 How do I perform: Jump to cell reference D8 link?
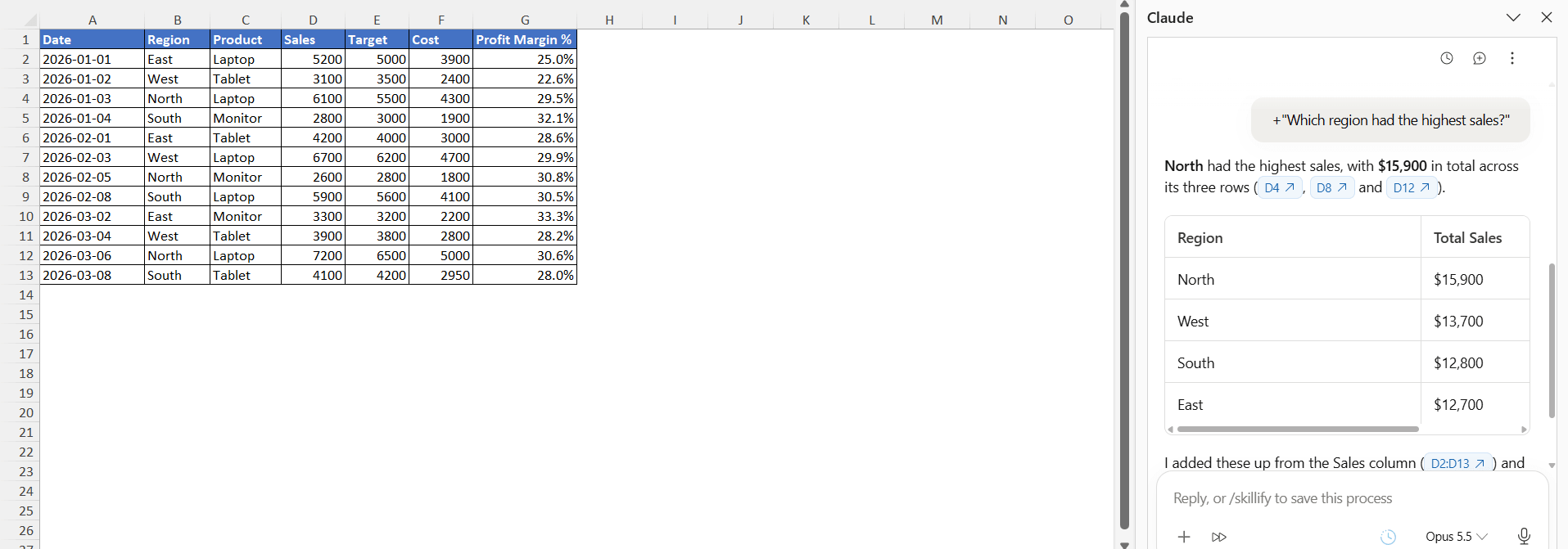tap(1332, 187)
